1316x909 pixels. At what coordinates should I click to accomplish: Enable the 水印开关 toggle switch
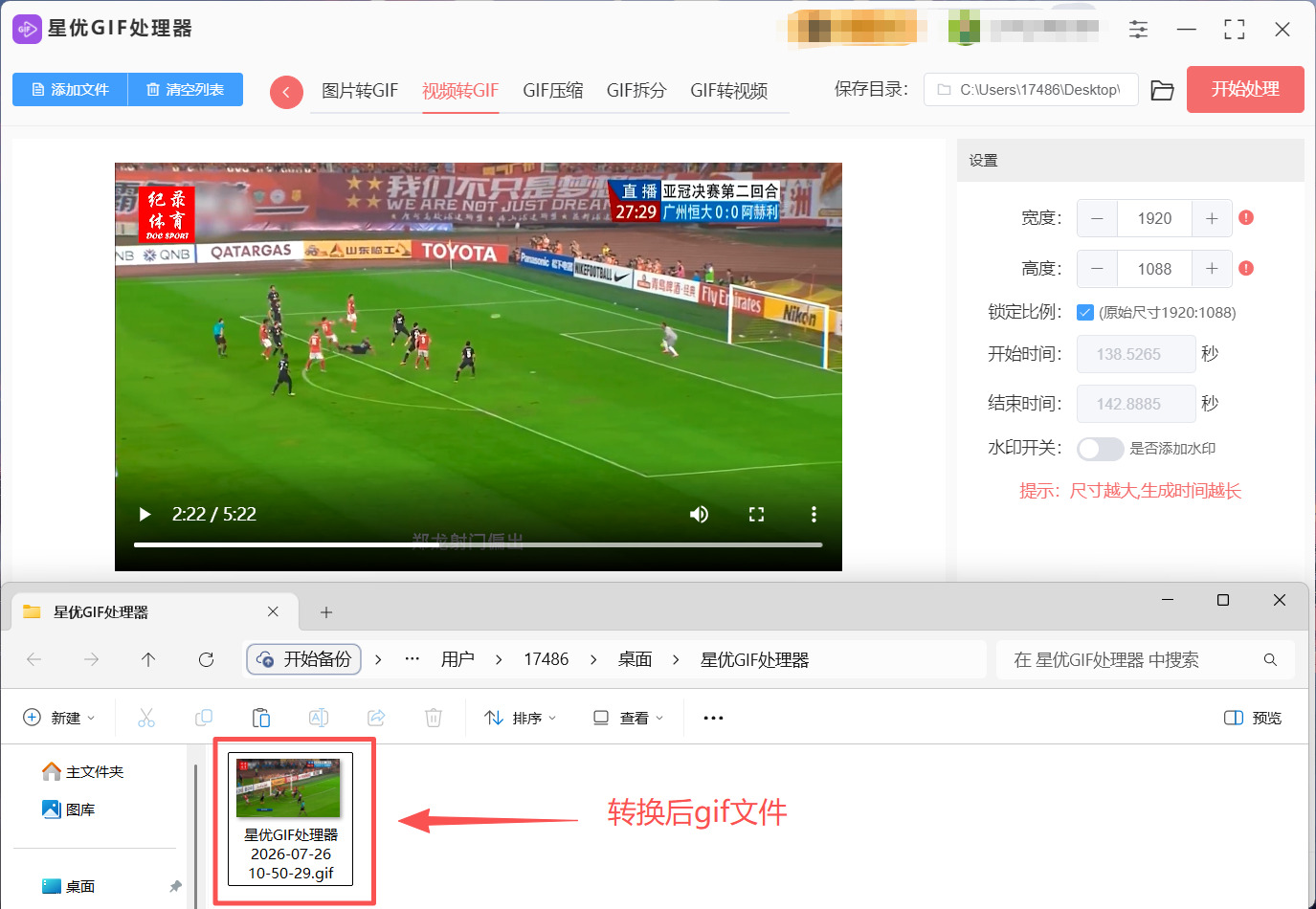[1100, 449]
